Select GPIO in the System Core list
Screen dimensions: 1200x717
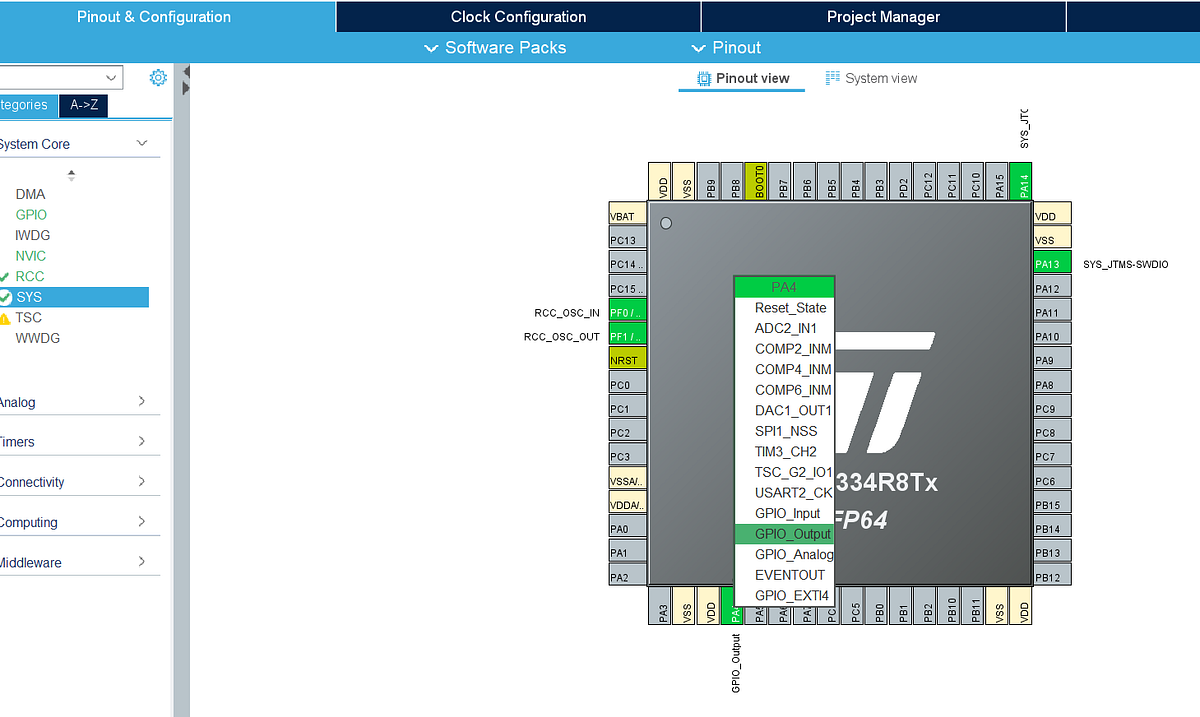click(30, 214)
